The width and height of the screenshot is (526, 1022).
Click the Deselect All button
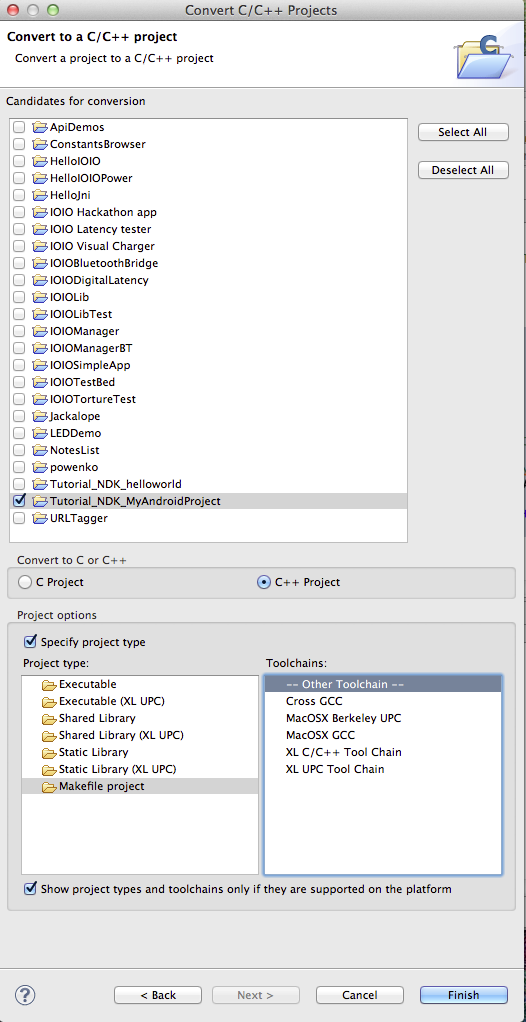[463, 170]
